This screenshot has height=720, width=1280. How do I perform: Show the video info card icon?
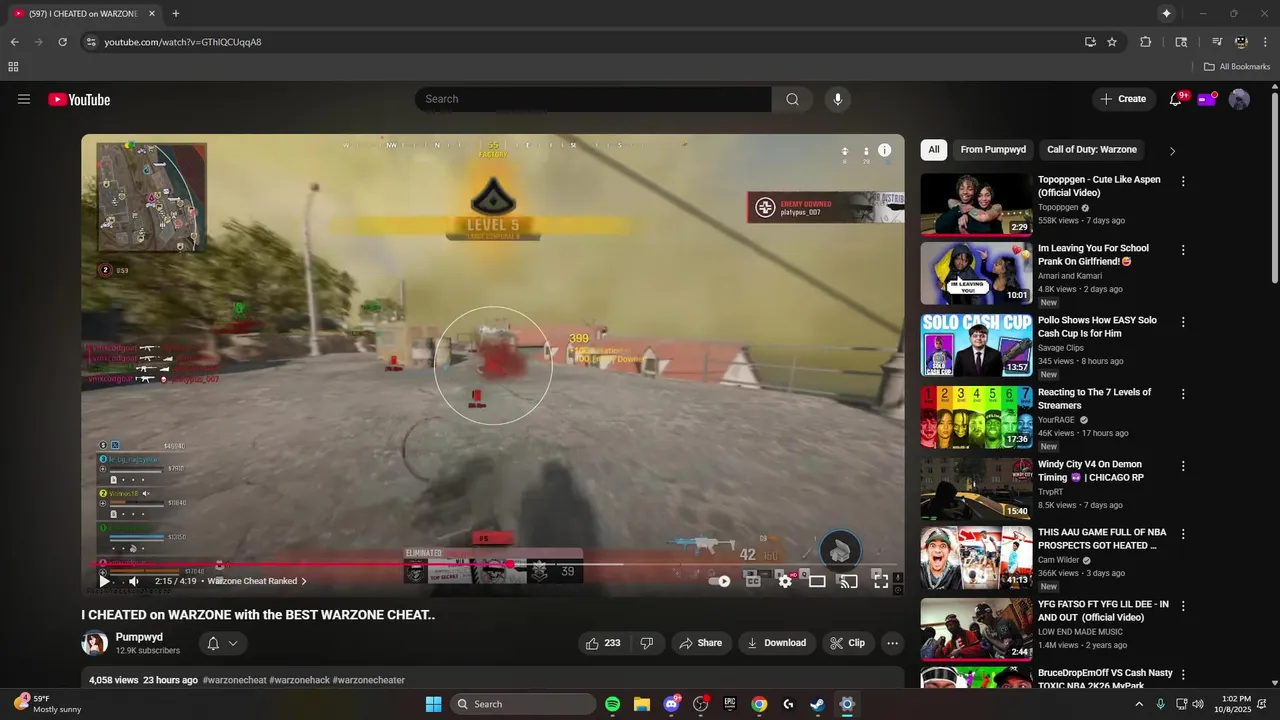[885, 151]
